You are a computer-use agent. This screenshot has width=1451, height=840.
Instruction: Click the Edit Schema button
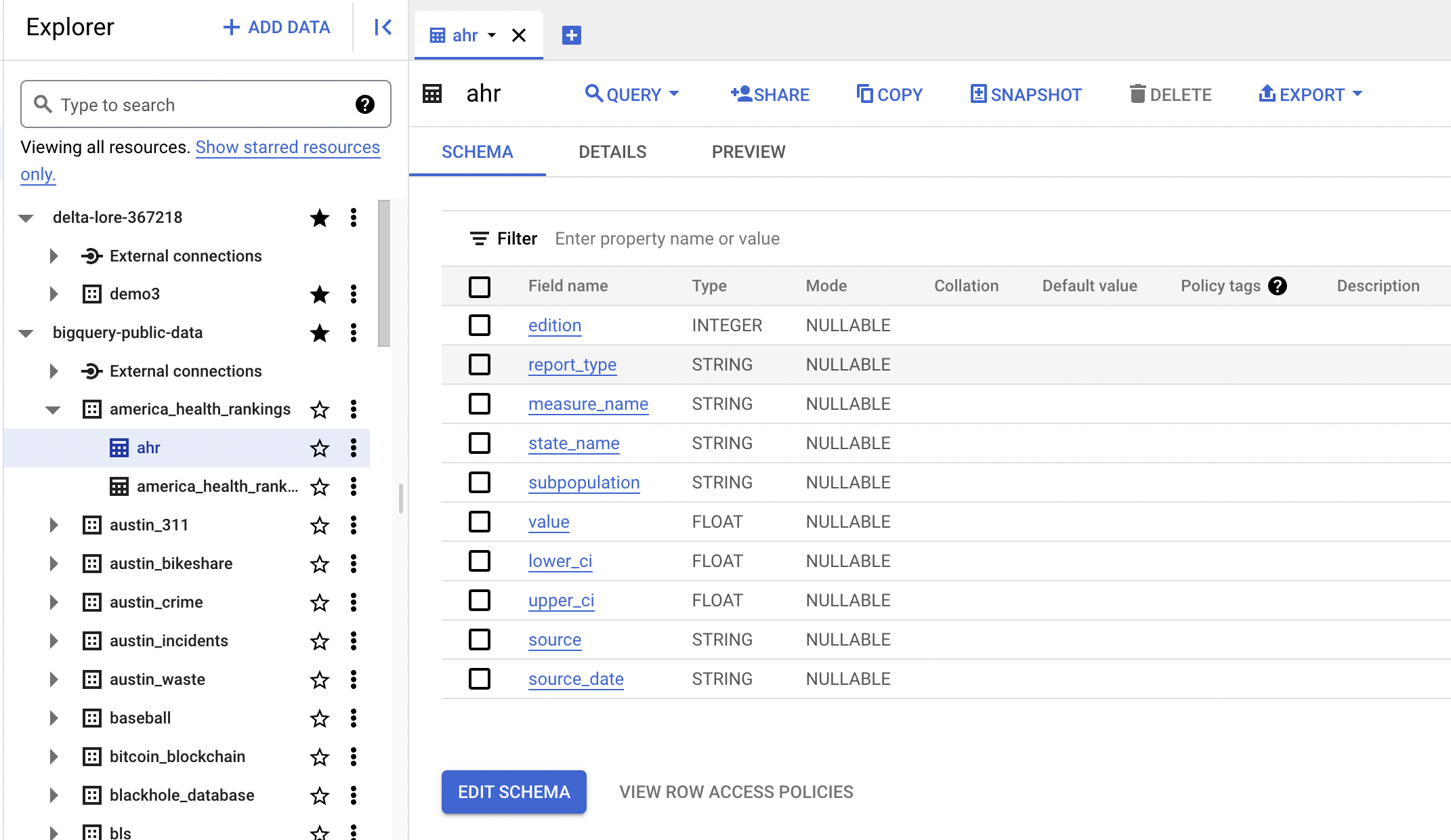point(513,792)
